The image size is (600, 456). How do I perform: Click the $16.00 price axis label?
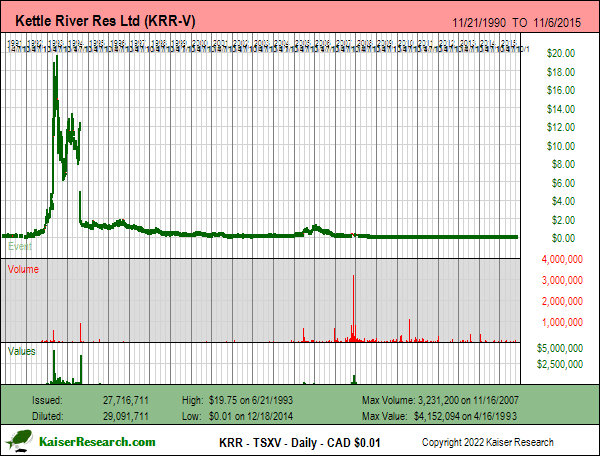coord(561,90)
